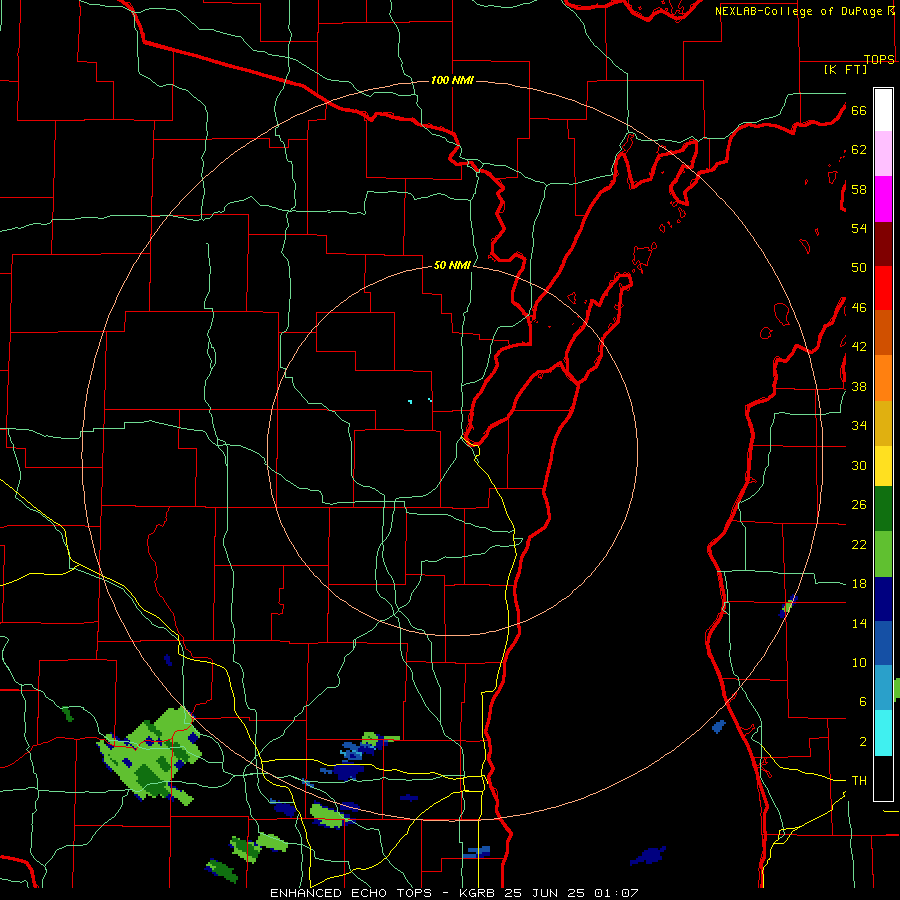Click the orange swatch between 42 and 38
This screenshot has height=900, width=900.
[883, 378]
